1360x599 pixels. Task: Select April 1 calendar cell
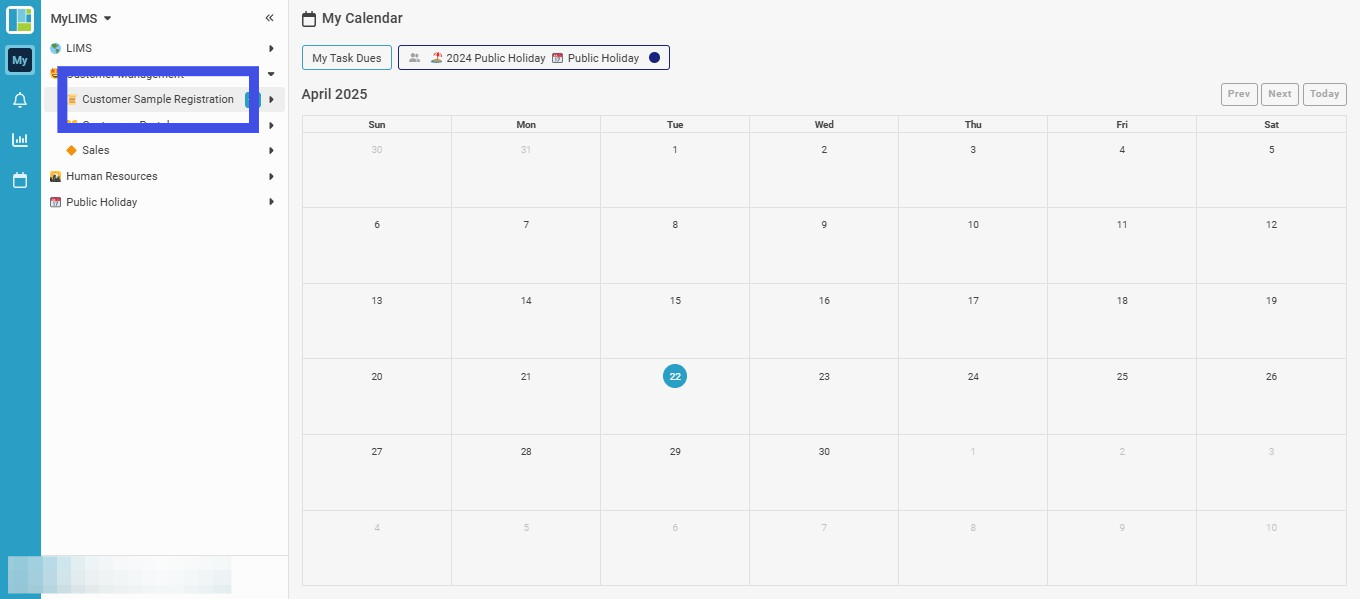pyautogui.click(x=675, y=170)
